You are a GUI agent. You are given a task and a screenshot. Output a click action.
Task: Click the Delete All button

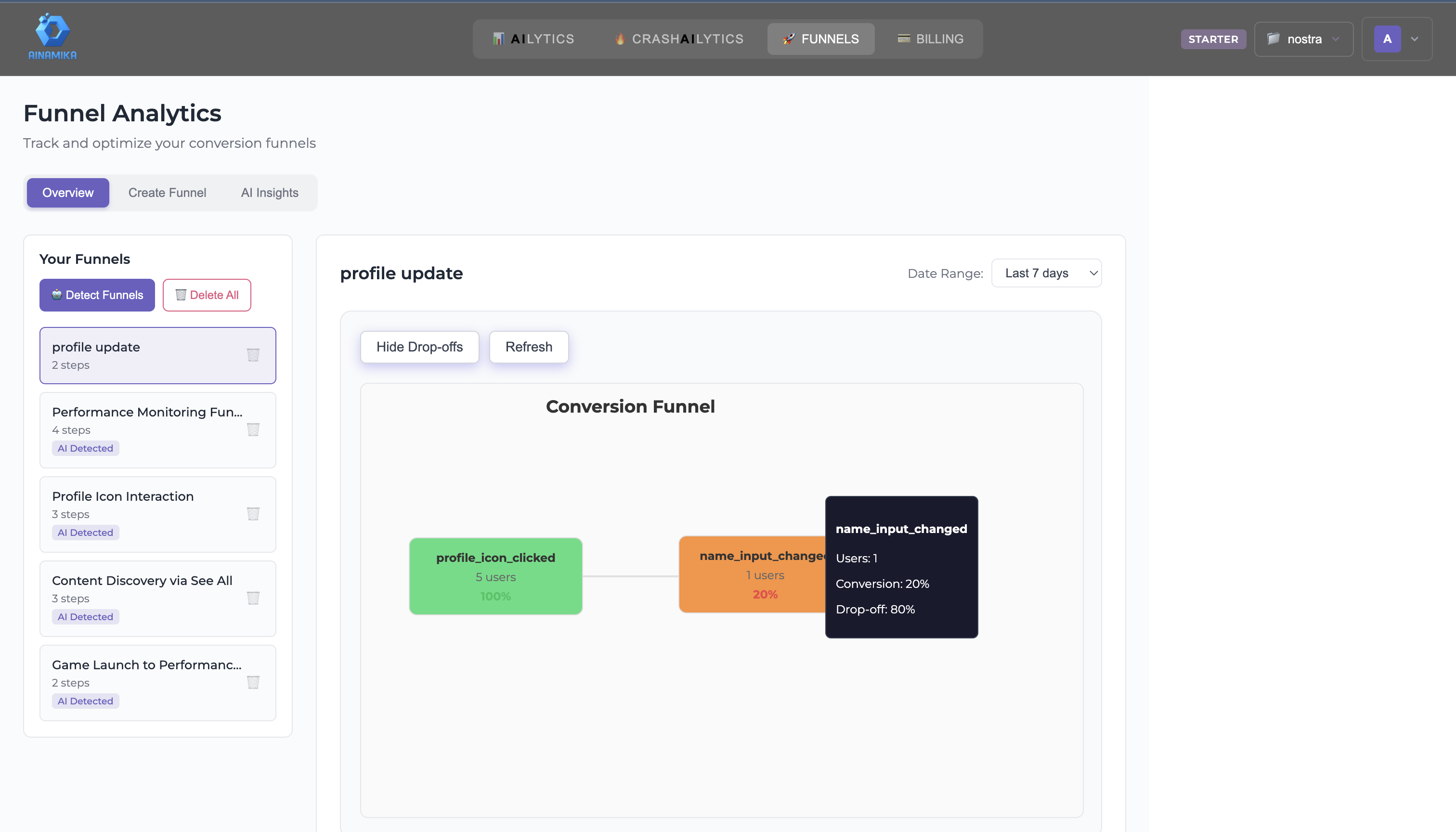click(x=206, y=295)
